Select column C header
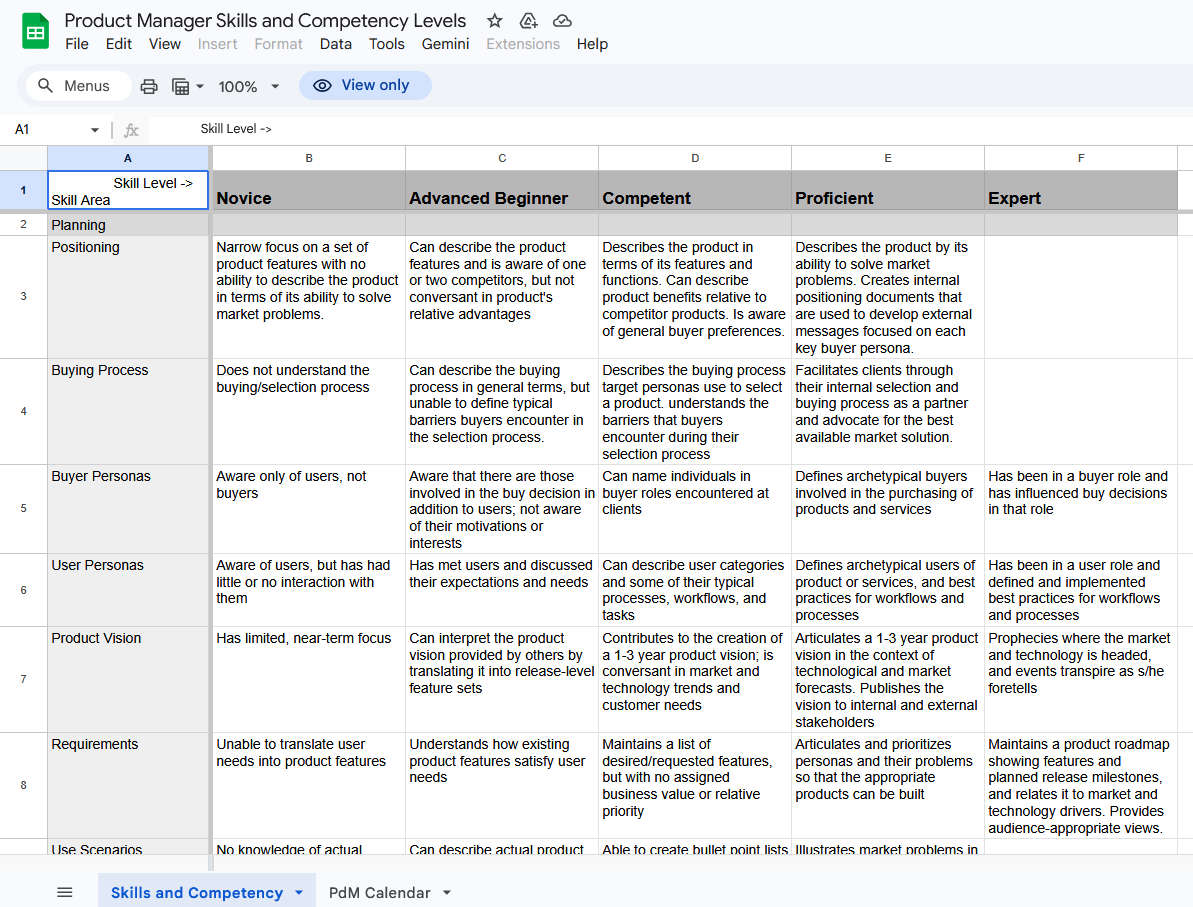 [x=502, y=158]
